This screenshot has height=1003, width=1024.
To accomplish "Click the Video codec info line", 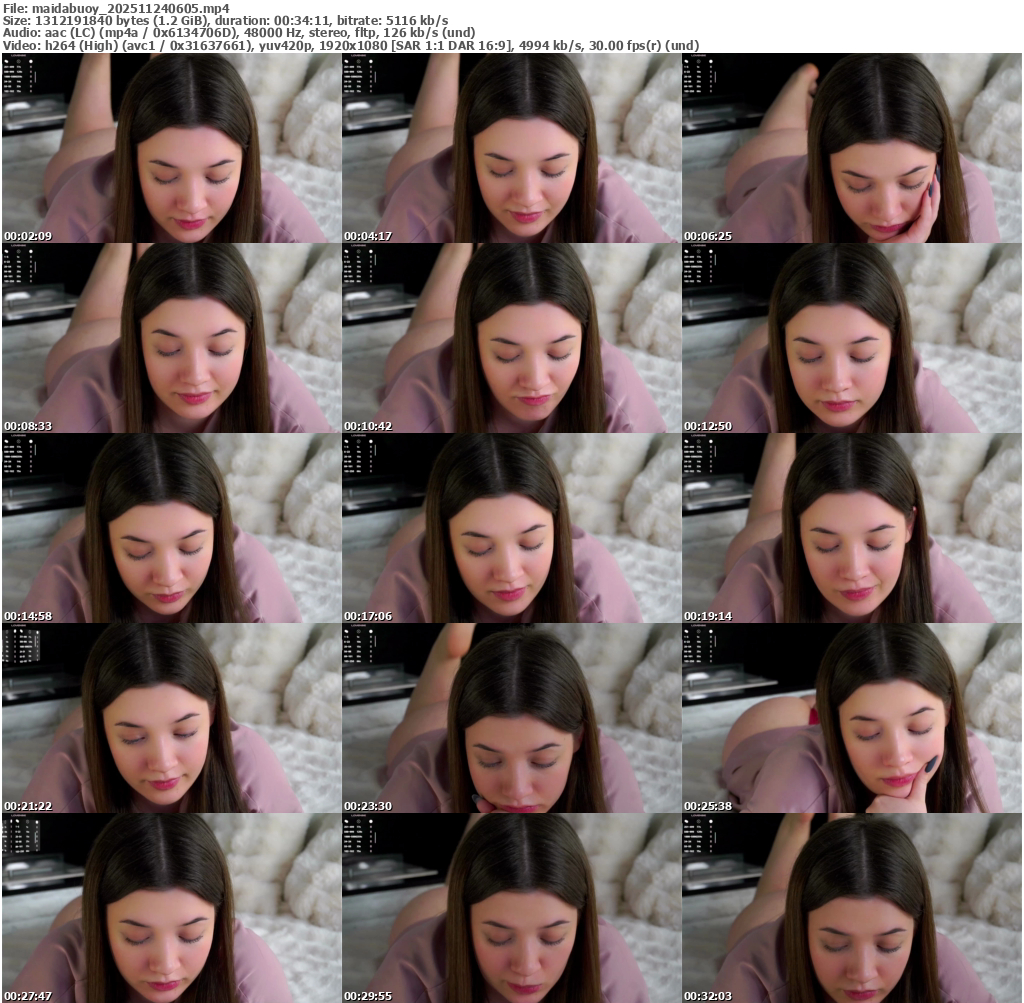I will [350, 45].
